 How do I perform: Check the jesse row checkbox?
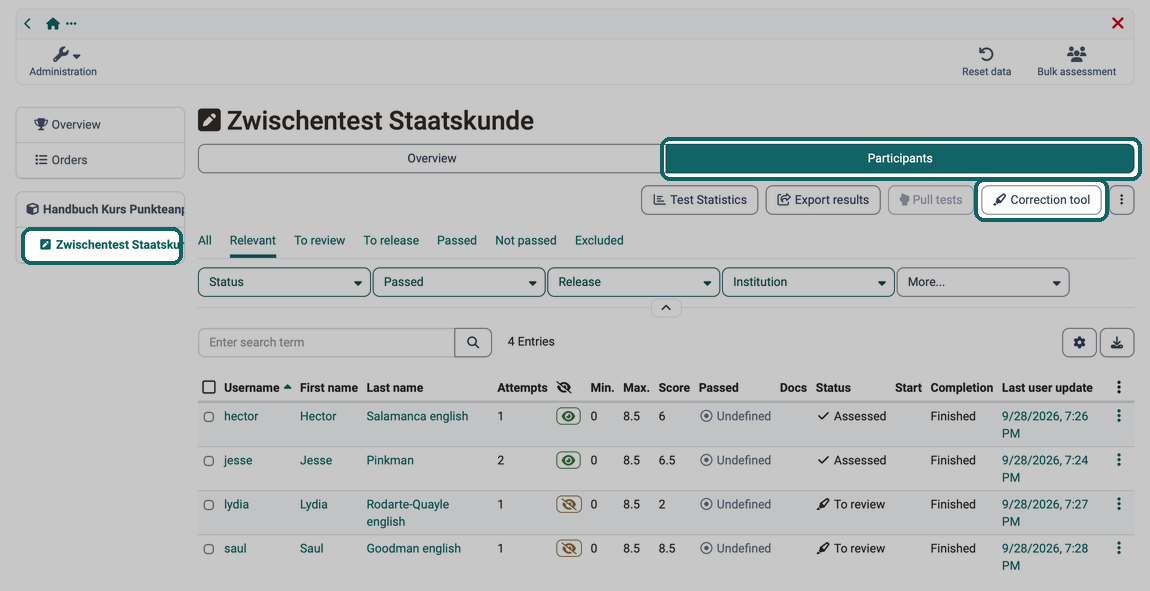[209, 460]
